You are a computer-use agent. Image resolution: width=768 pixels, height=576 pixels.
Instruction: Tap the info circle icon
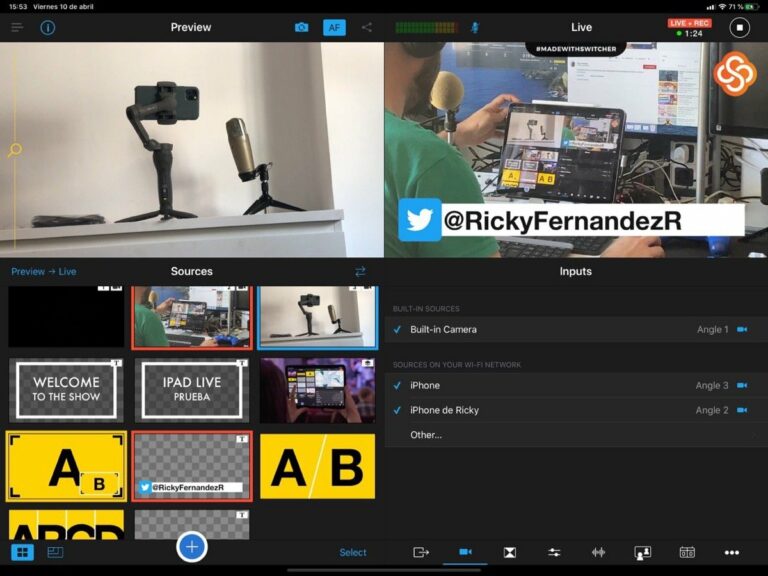click(48, 27)
